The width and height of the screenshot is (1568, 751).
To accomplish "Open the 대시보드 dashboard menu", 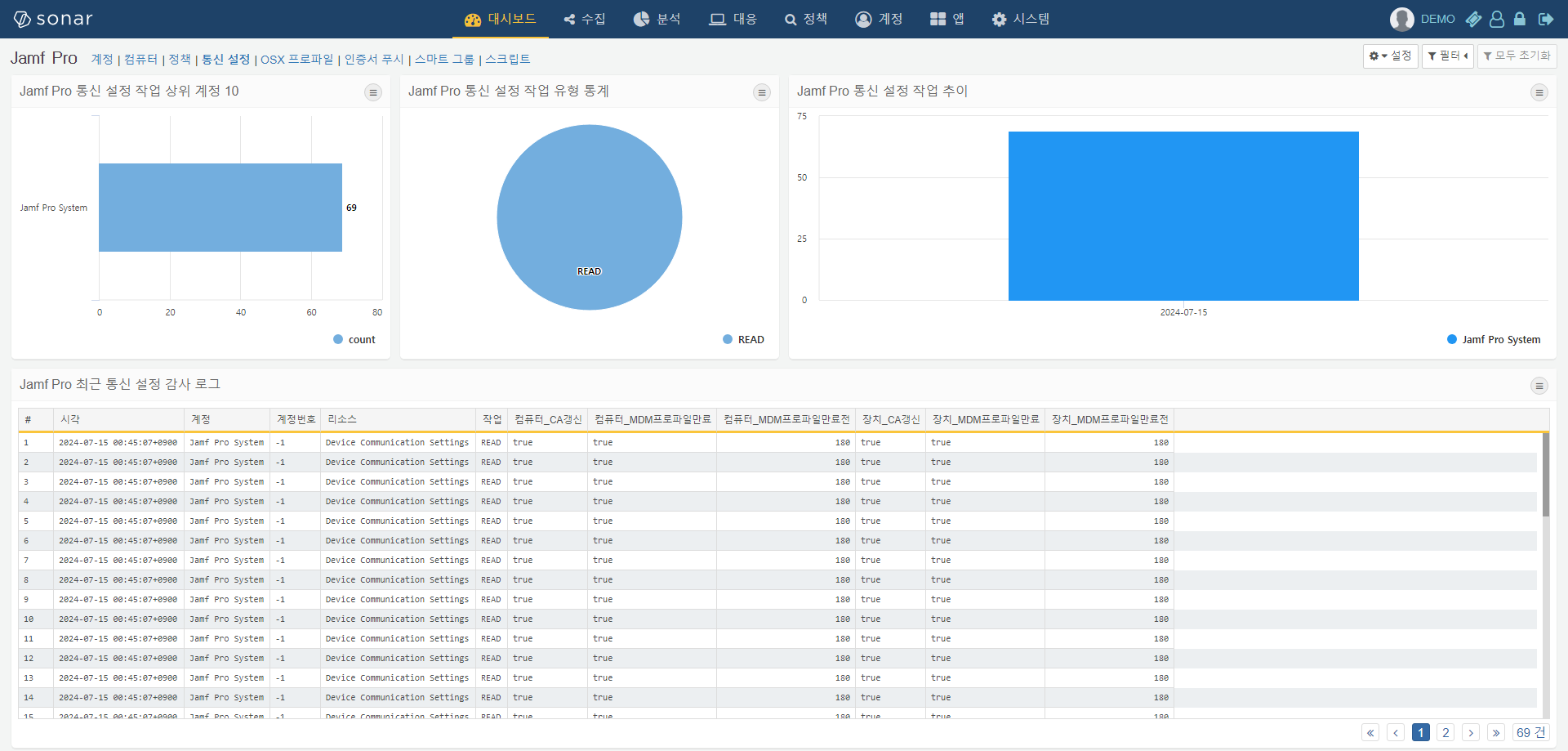I will [x=500, y=19].
